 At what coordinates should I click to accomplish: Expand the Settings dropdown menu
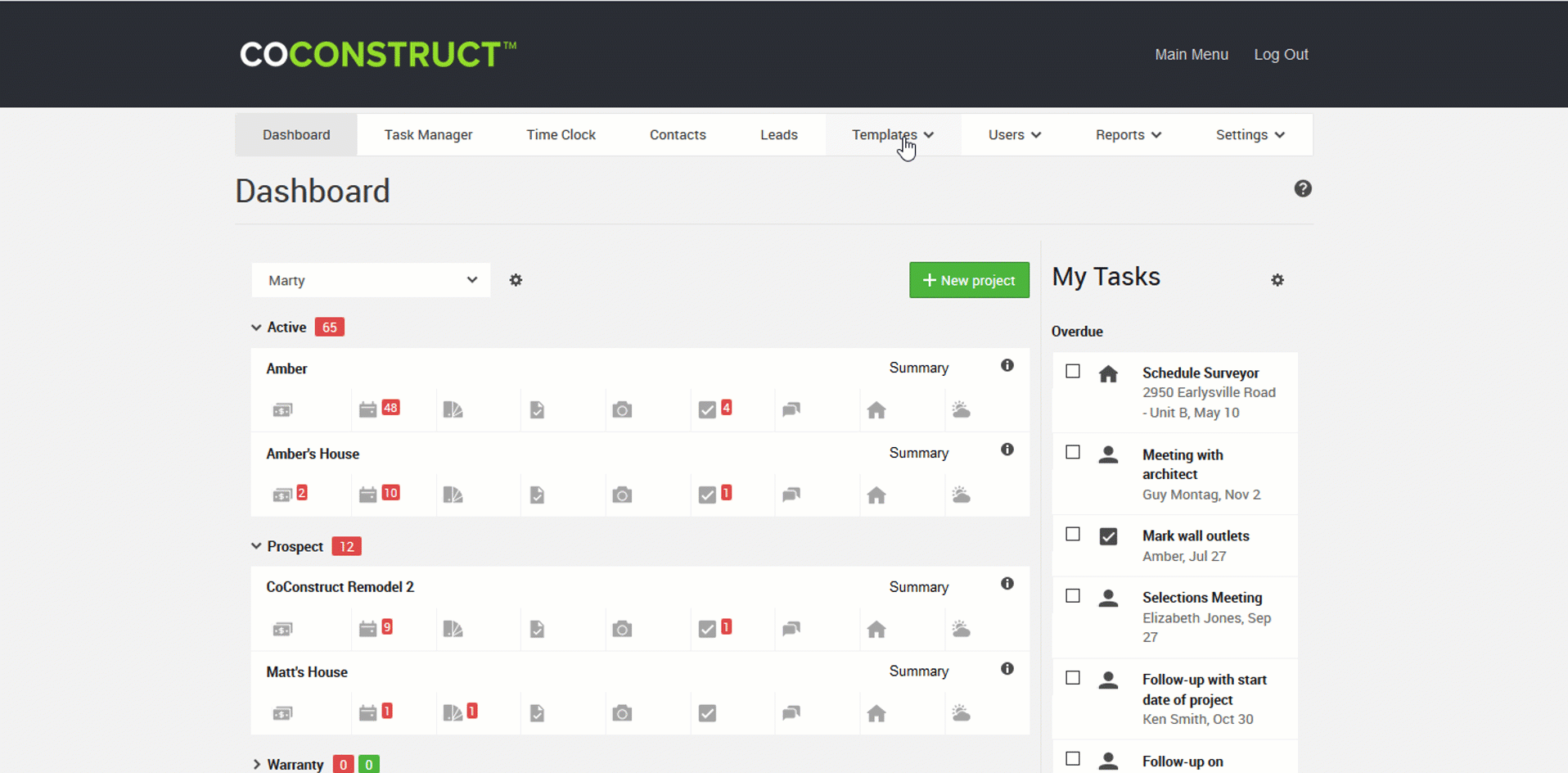(x=1250, y=135)
